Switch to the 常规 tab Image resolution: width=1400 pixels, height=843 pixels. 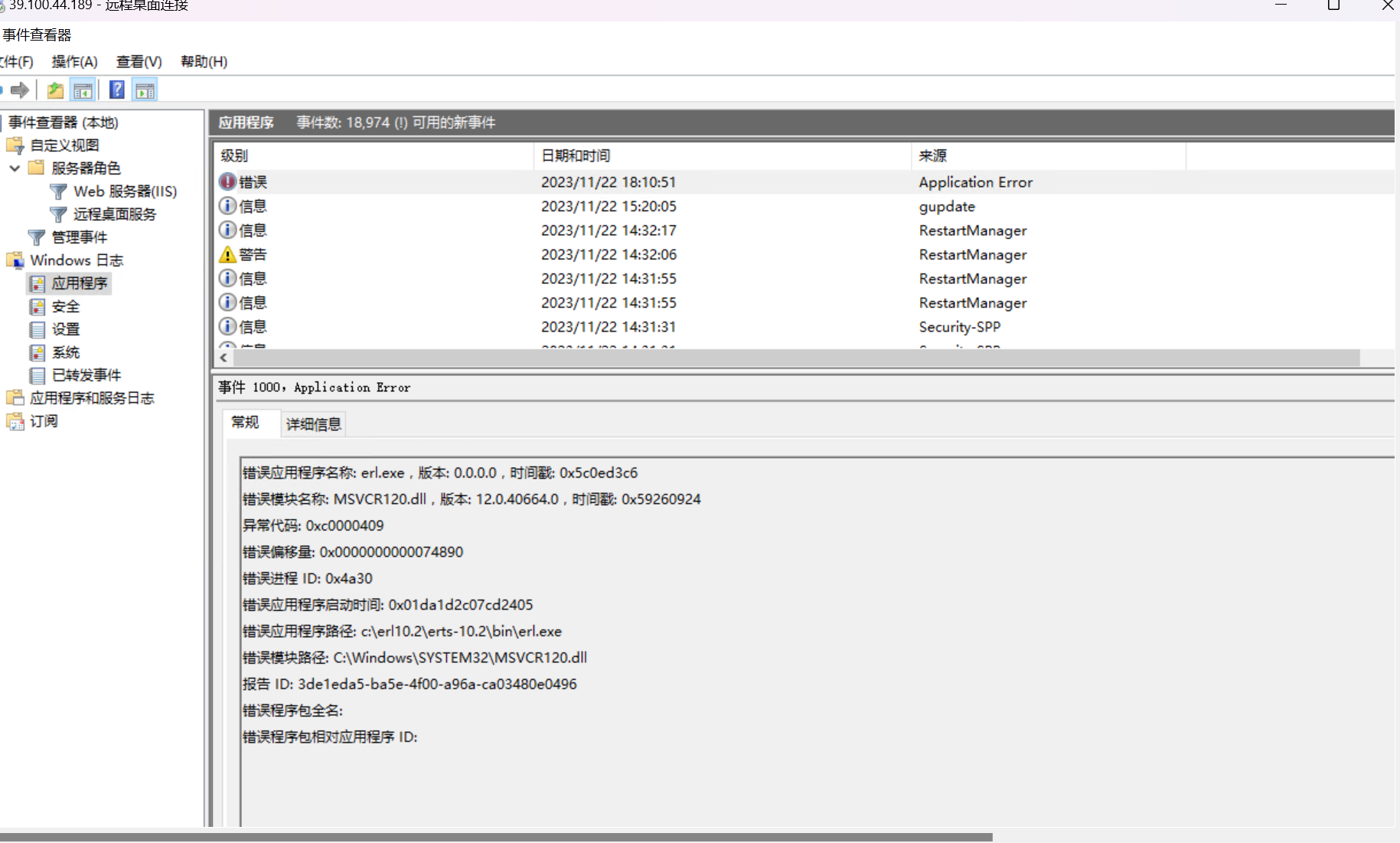point(245,423)
